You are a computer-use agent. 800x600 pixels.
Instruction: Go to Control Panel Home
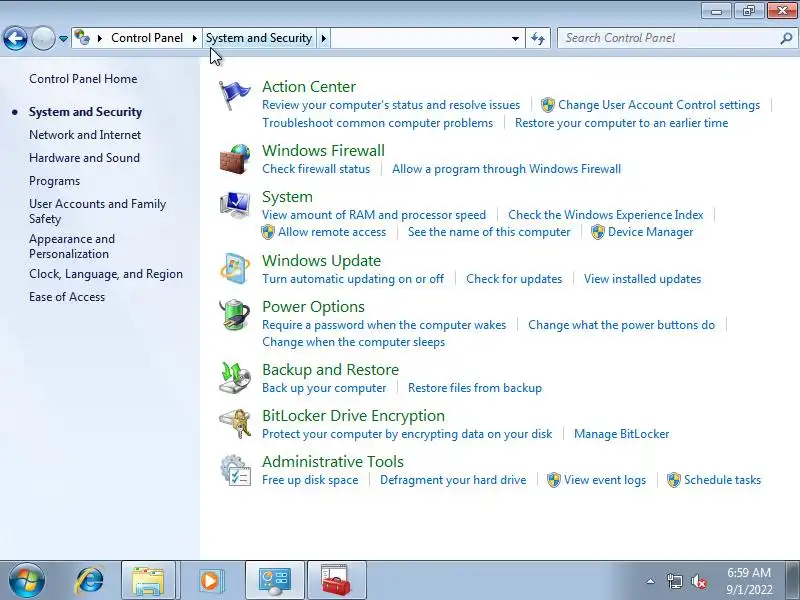tap(83, 79)
